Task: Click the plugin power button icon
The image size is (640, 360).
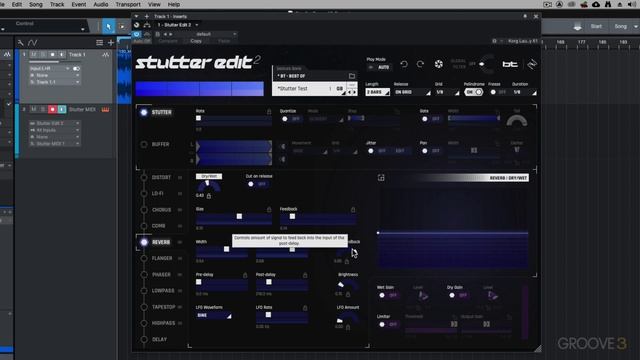Action: (137, 34)
